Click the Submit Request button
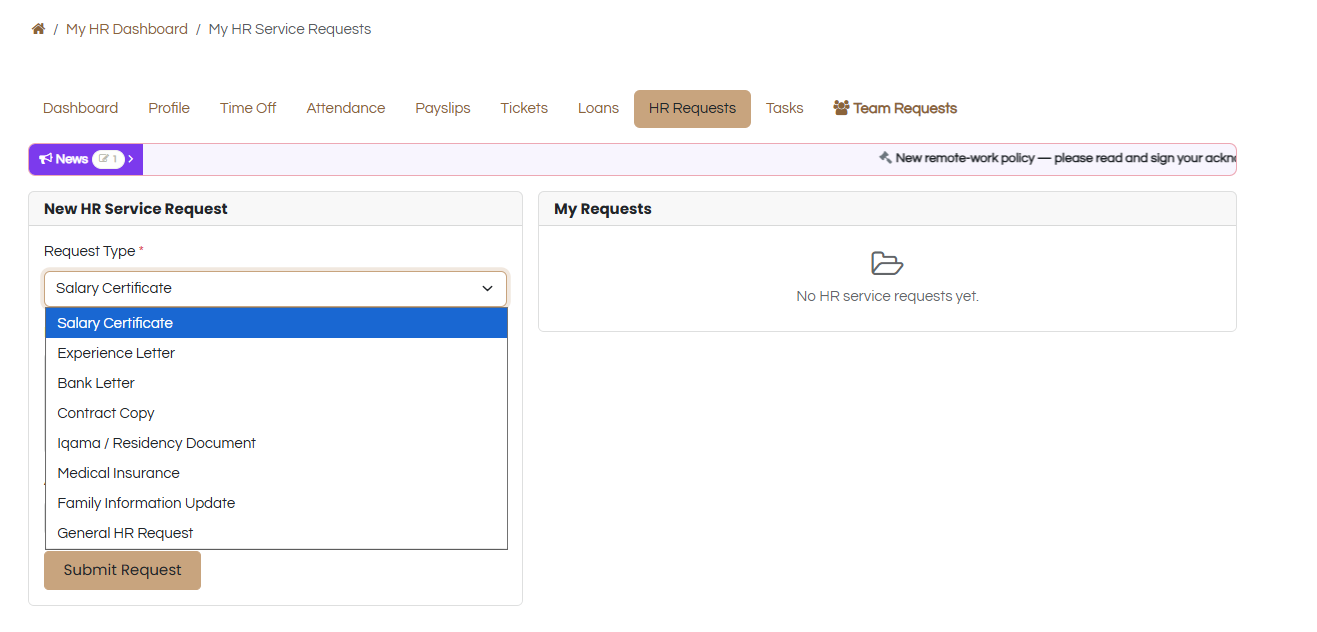1317x632 pixels. click(122, 570)
